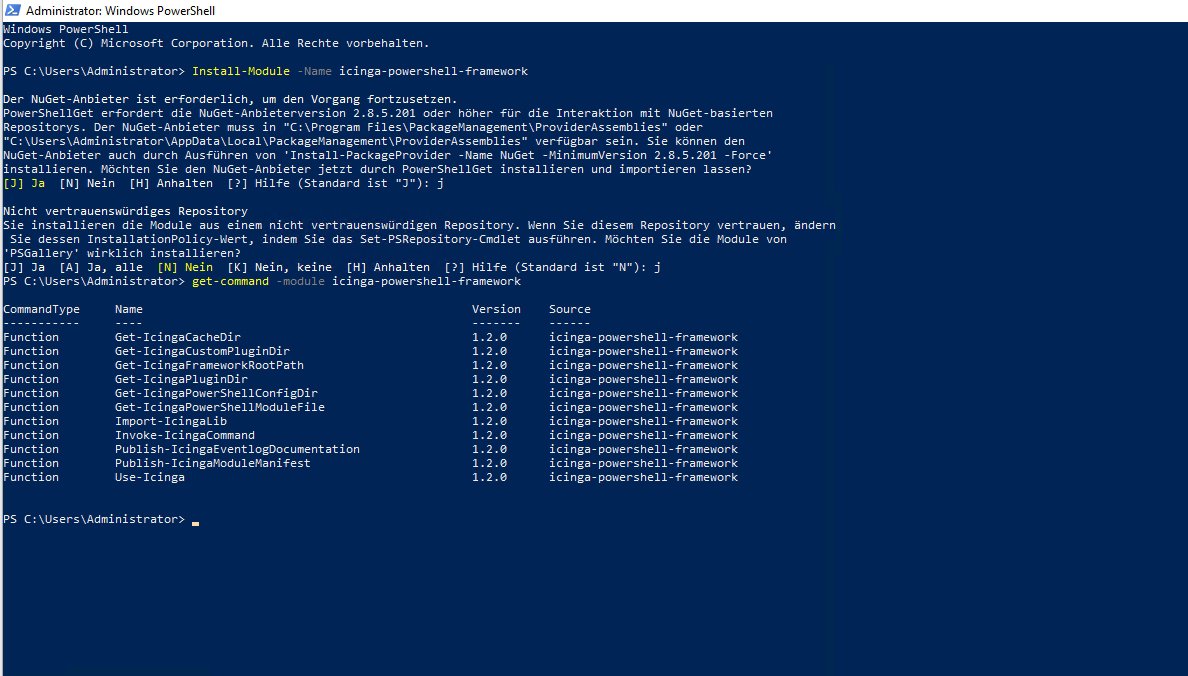Click the Publish-IcingaEventlogDocumentation entry
The image size is (1188, 676).
[x=237, y=450]
